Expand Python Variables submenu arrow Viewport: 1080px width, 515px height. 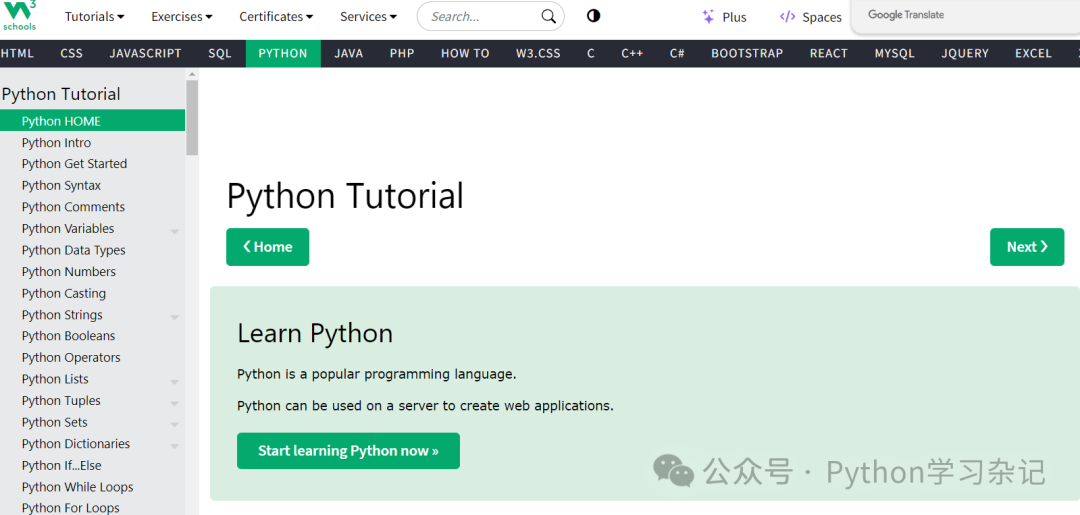pyautogui.click(x=174, y=231)
